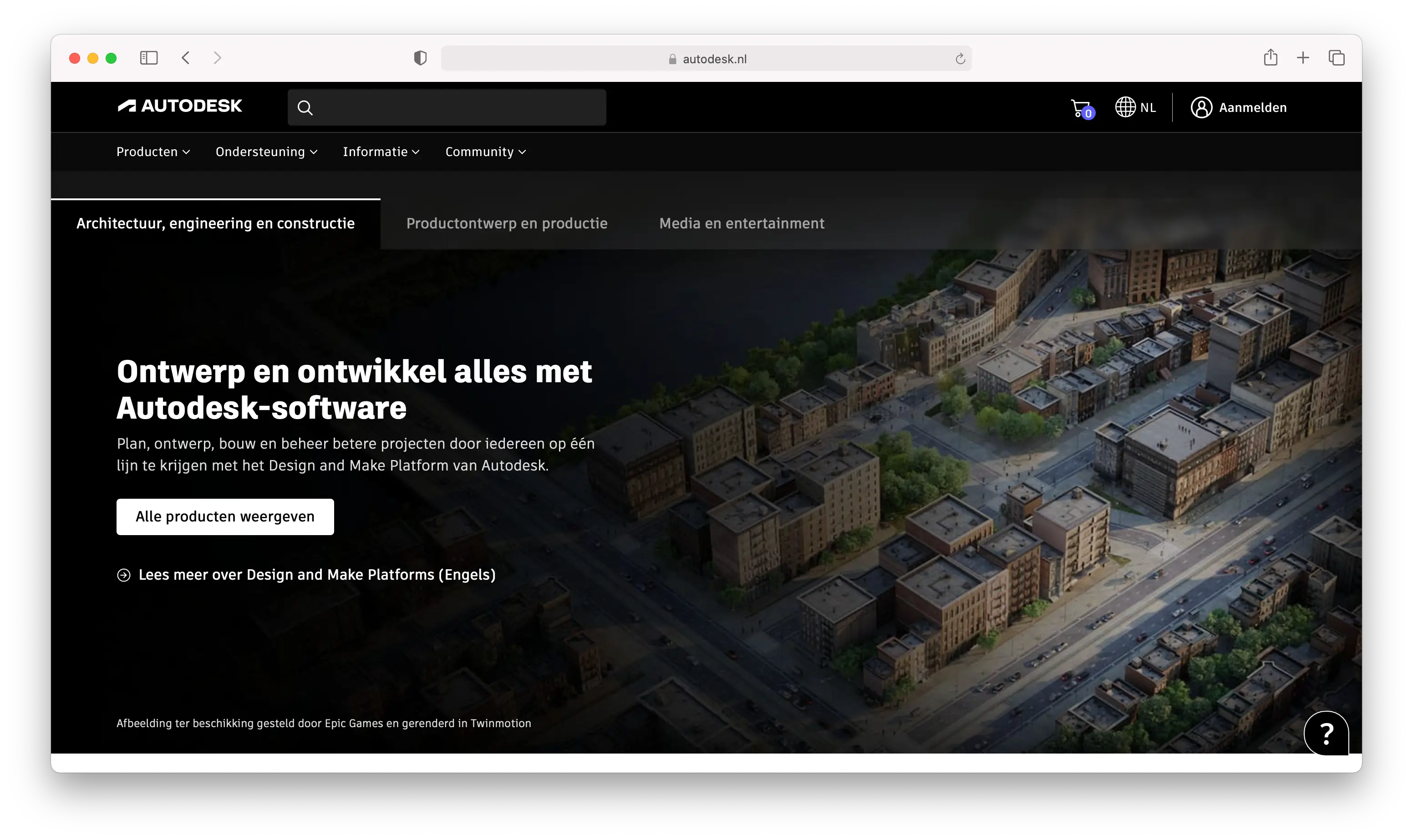Open the Safari share icon
The height and width of the screenshot is (840, 1413).
click(x=1271, y=58)
